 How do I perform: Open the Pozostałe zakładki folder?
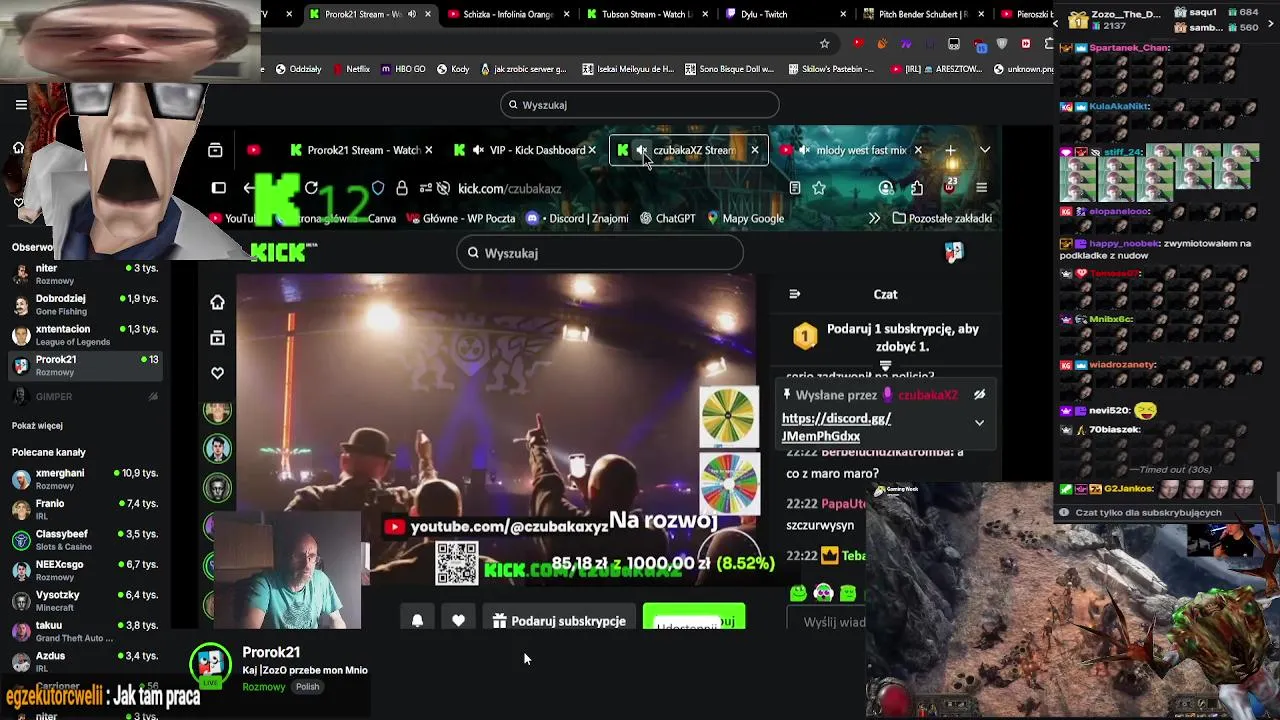click(x=942, y=218)
